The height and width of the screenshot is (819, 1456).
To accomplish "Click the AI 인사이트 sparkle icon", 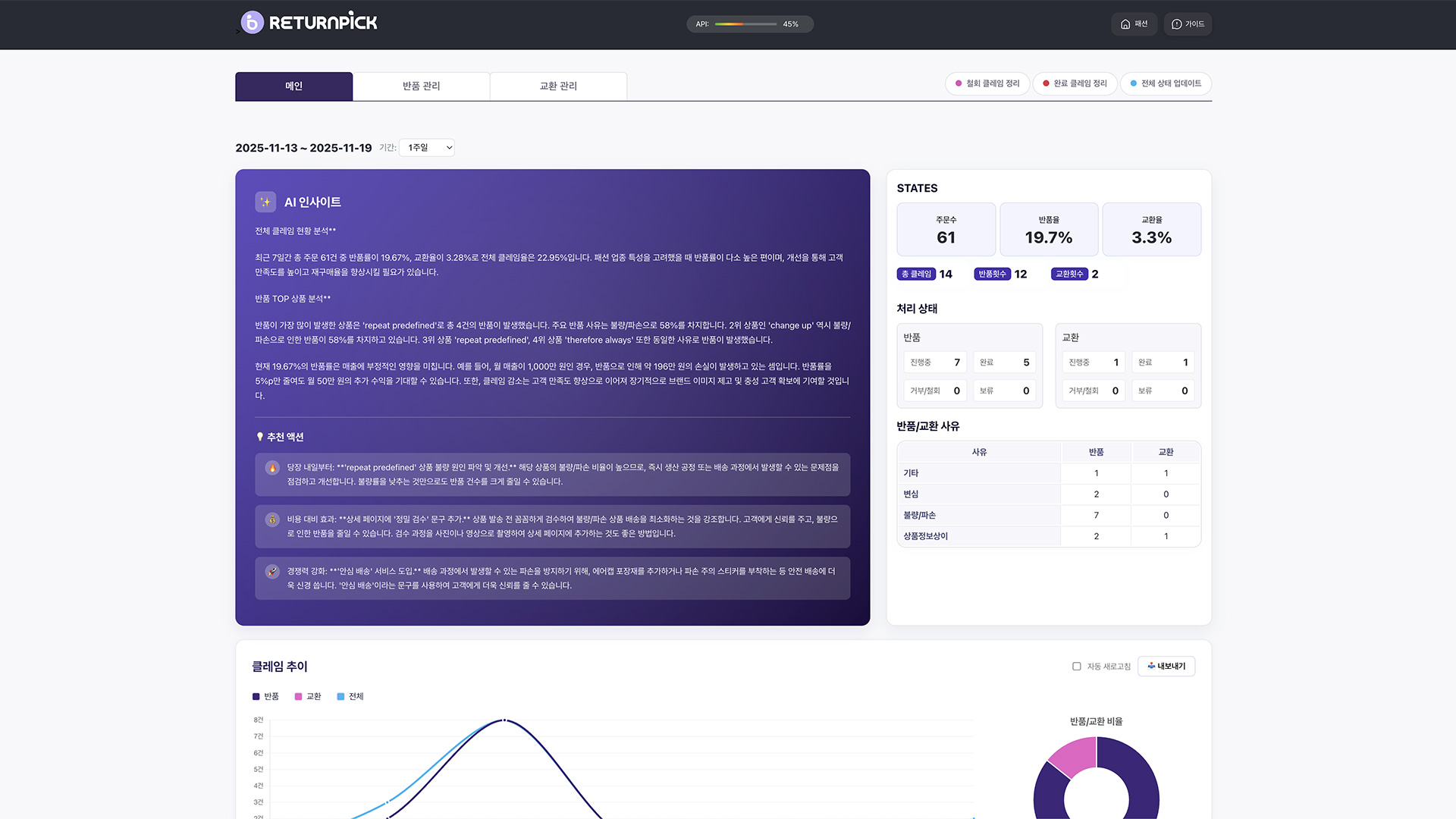I will [265, 202].
